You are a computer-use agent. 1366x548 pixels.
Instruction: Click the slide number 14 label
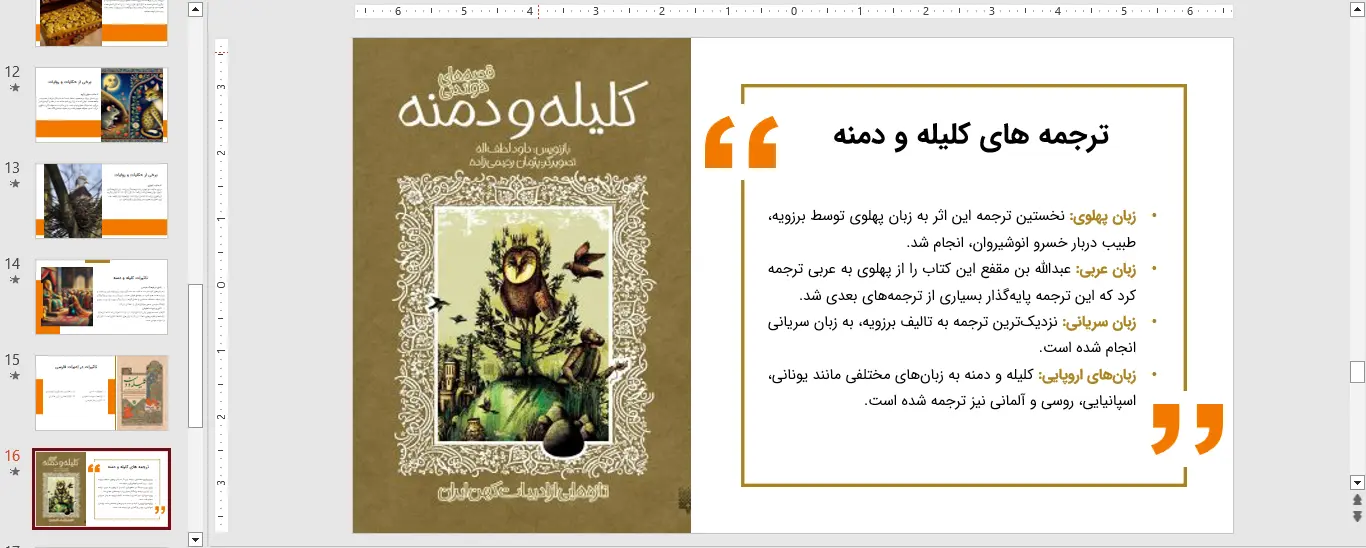pos(13,264)
